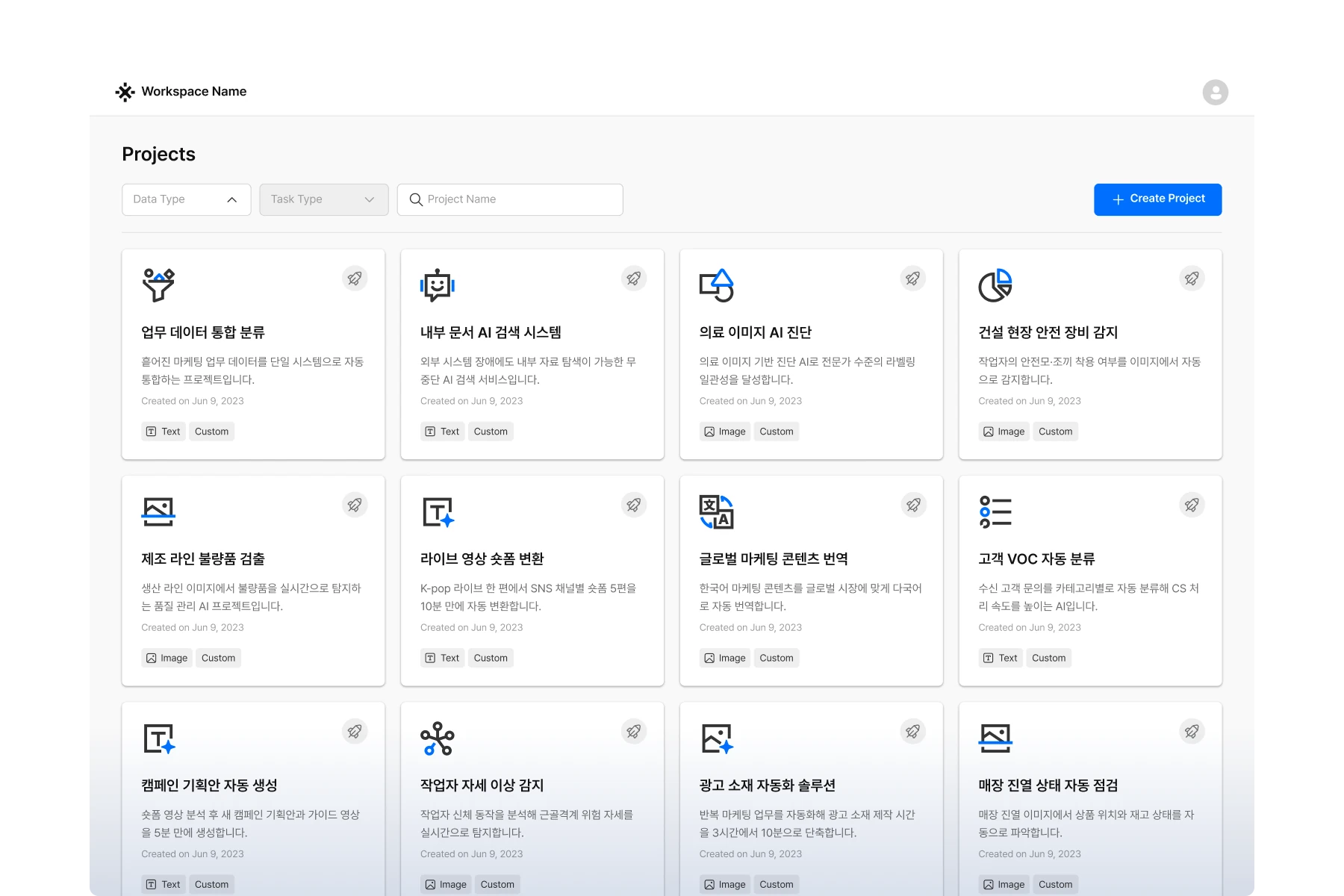Click the list icon of 고객 VOC 자동 분류
1344x896 pixels.
(995, 511)
